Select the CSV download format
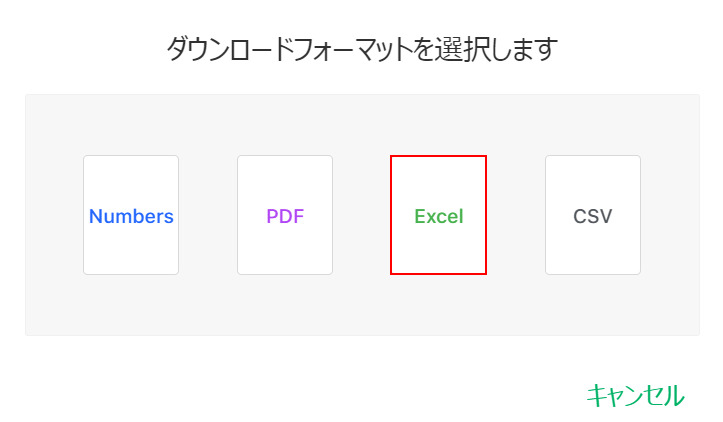Viewport: 723px width, 422px height. [592, 215]
